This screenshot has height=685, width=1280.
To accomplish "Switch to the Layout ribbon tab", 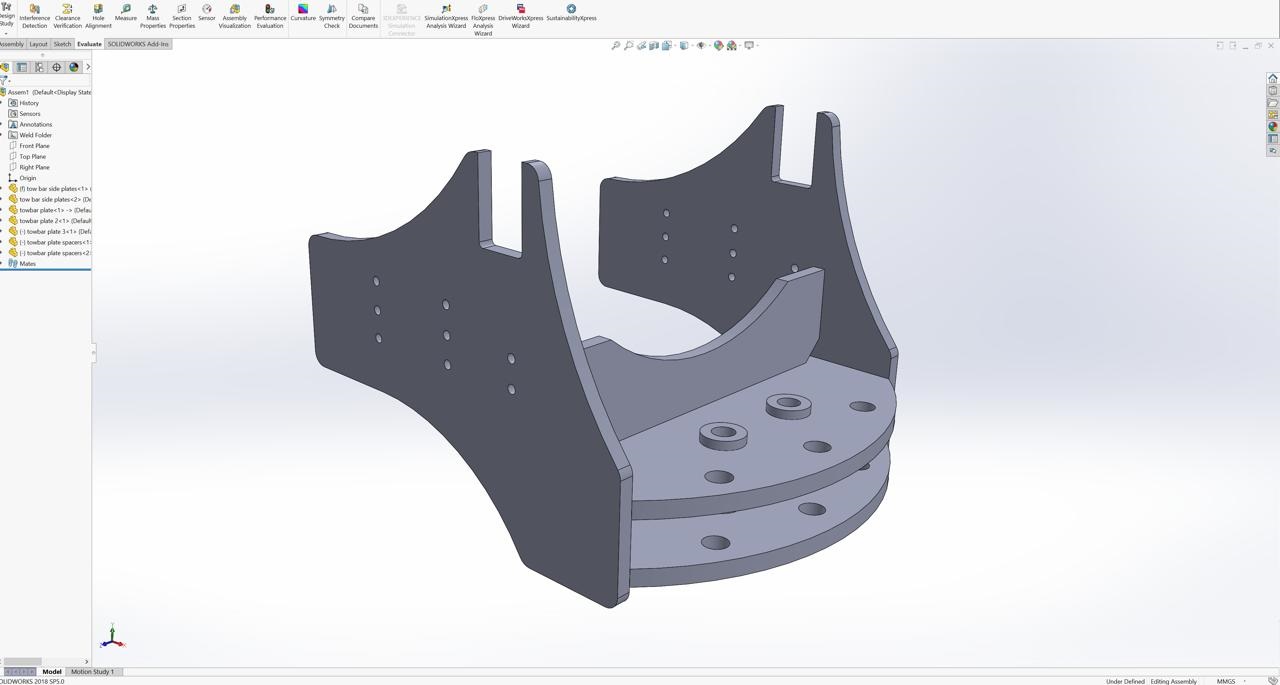I will (x=38, y=44).
